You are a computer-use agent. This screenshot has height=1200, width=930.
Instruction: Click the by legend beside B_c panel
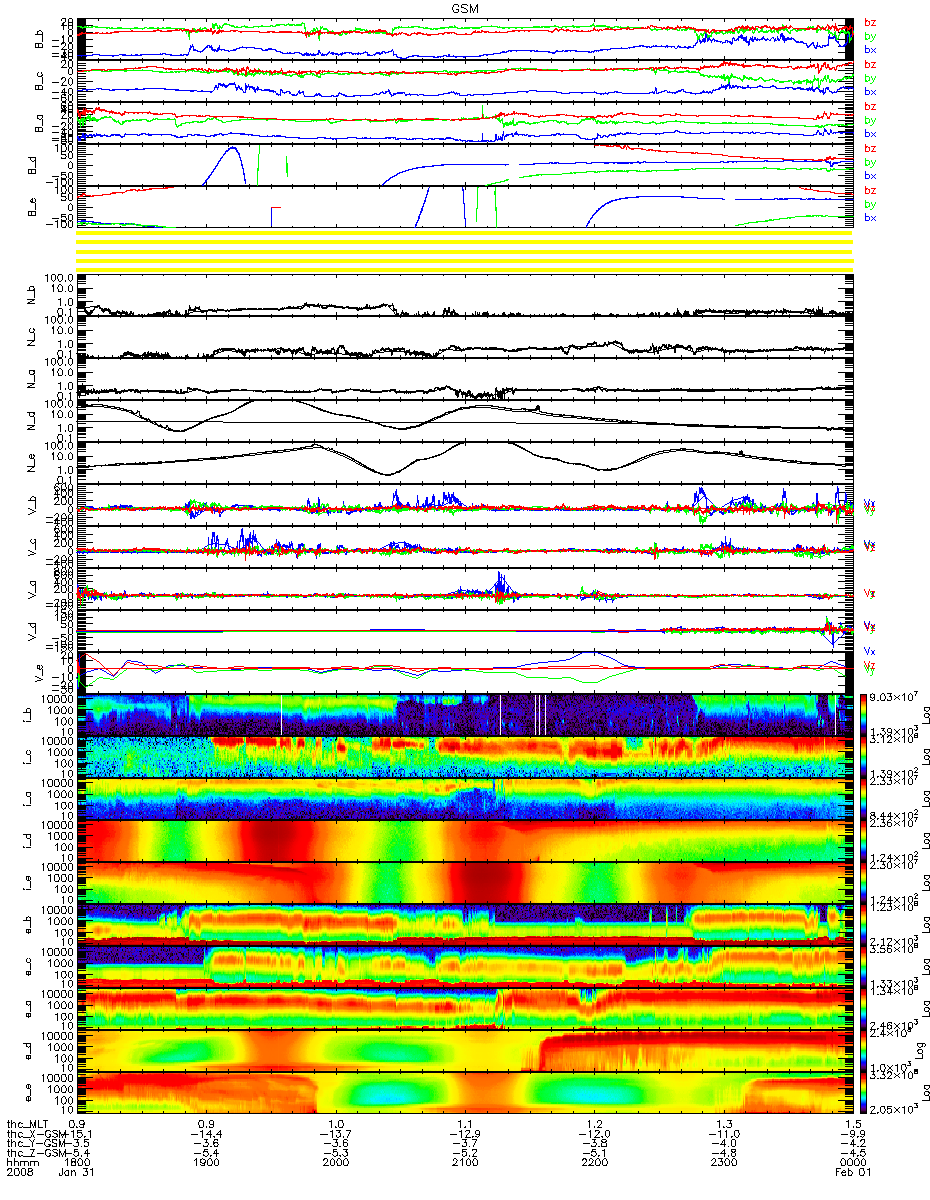click(870, 77)
